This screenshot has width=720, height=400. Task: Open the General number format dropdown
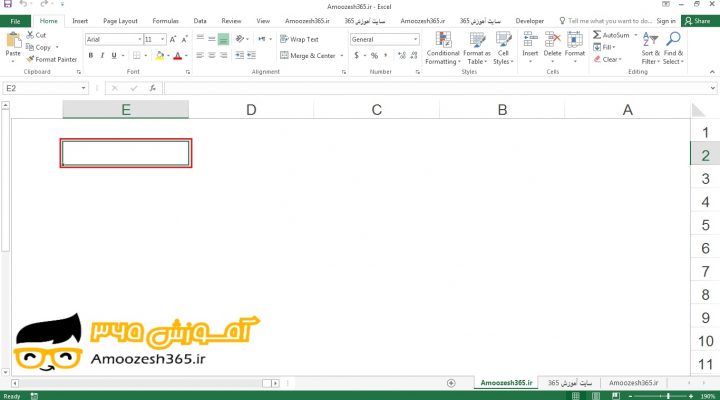coord(415,39)
